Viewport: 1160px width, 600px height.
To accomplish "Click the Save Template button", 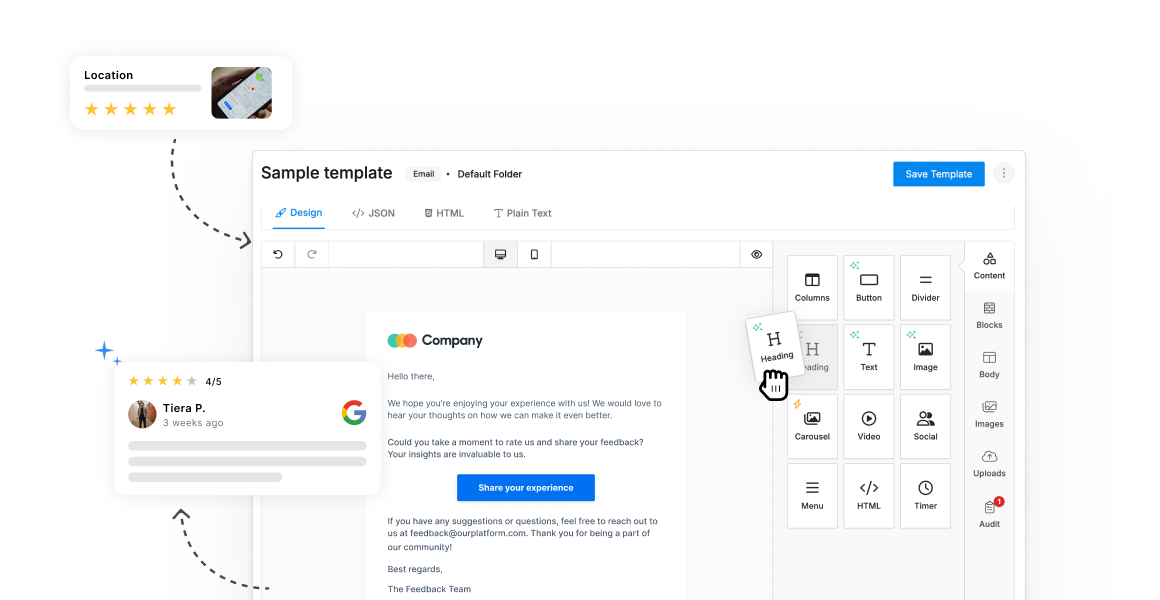I will 939,174.
